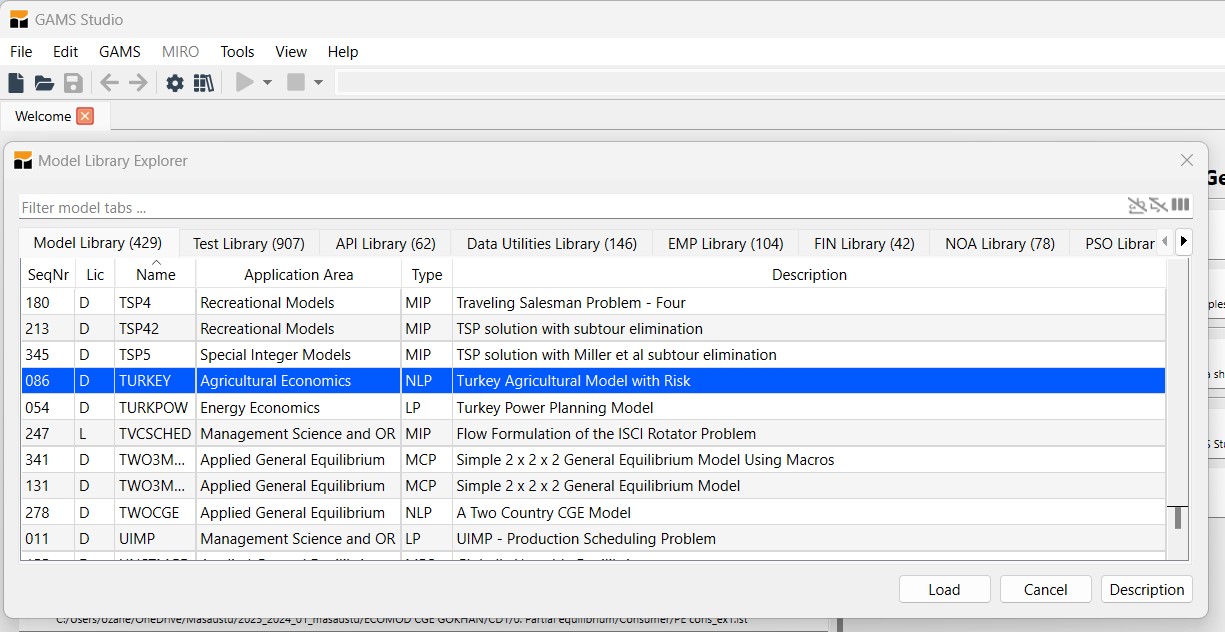1225x632 pixels.
Task: Close the Model Library Explorer dialog
Action: pyautogui.click(x=1187, y=160)
